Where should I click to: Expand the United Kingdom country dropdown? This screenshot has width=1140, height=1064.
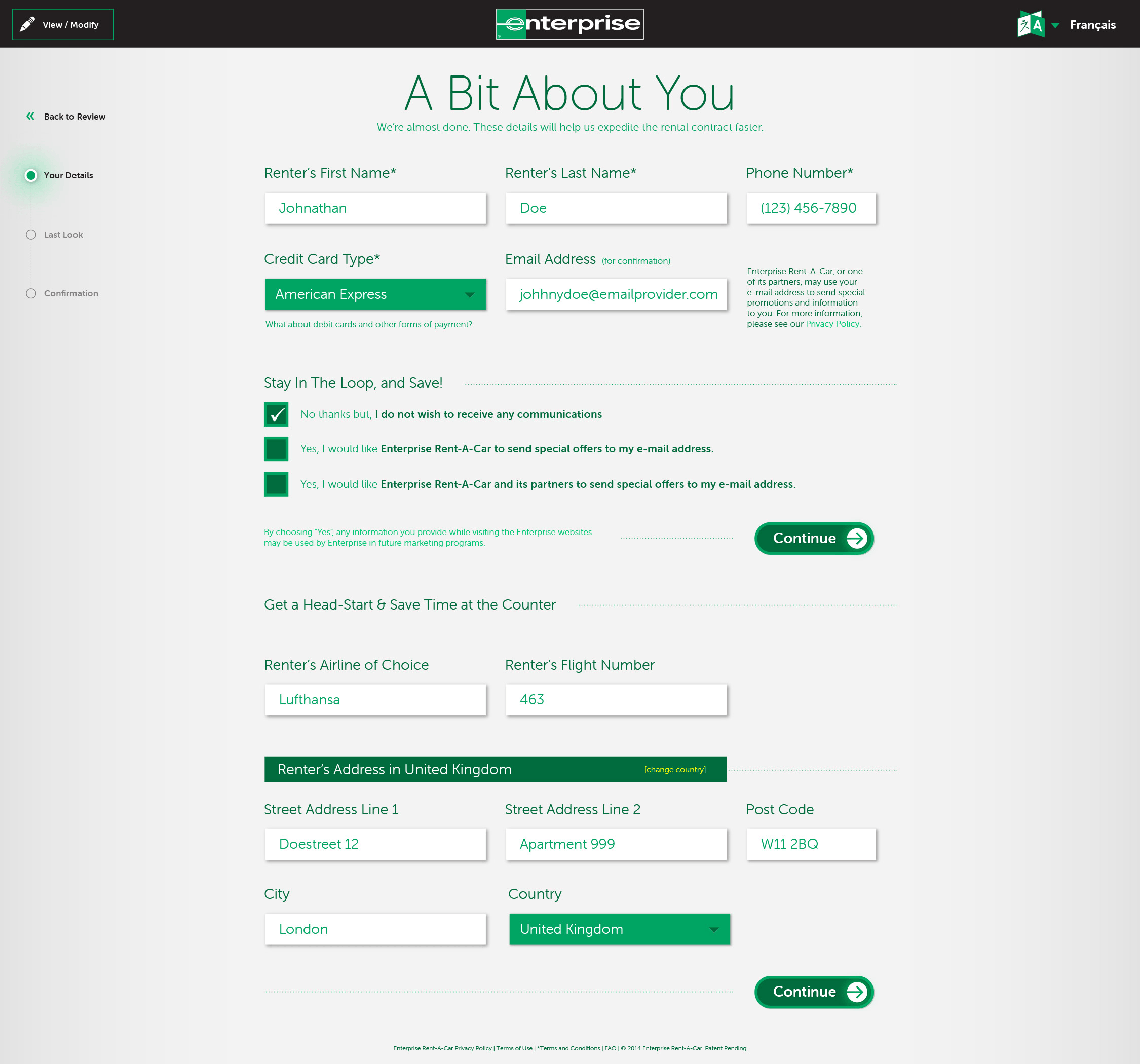619,929
